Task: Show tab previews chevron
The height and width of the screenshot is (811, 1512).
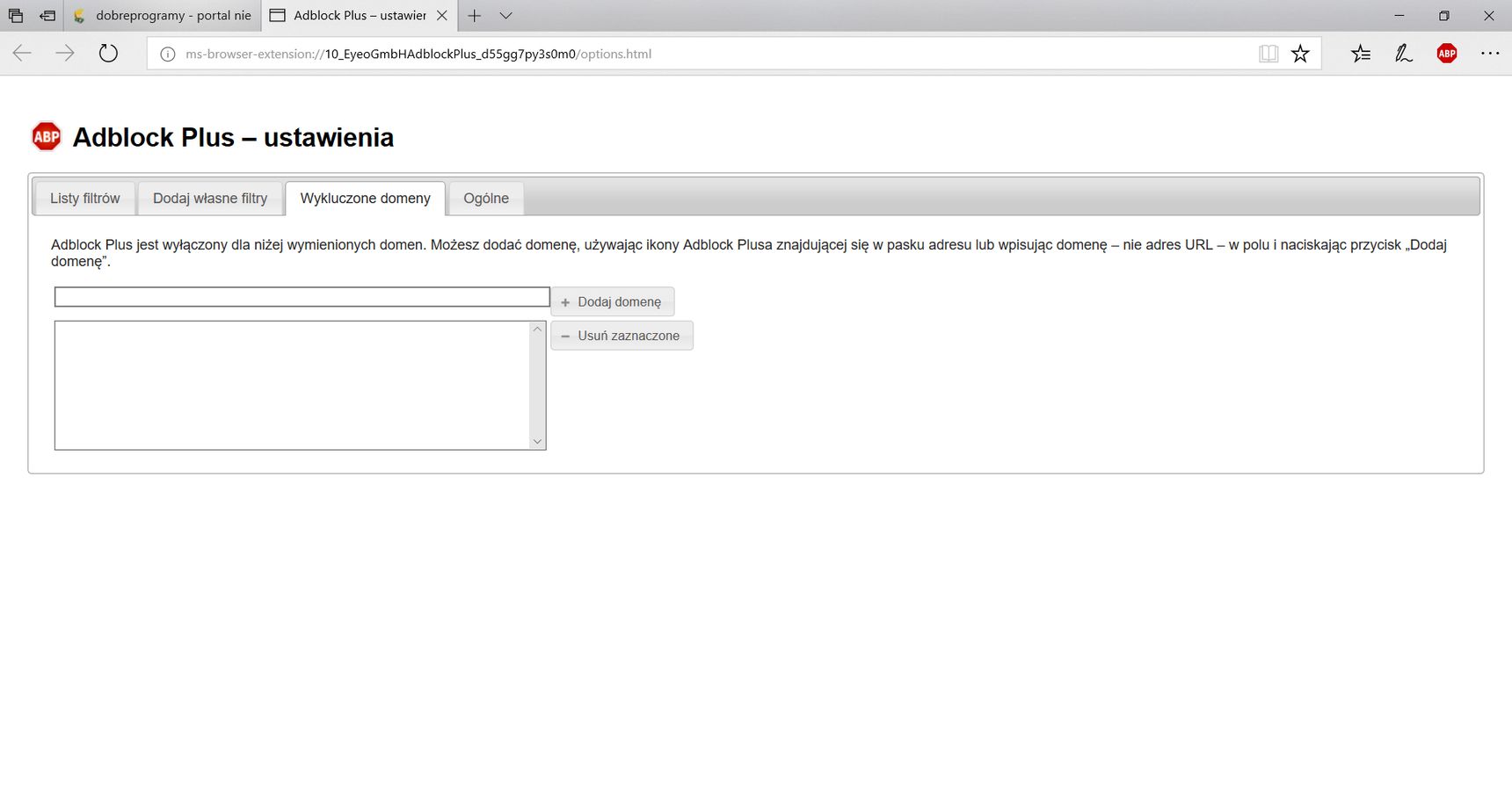Action: click(505, 16)
